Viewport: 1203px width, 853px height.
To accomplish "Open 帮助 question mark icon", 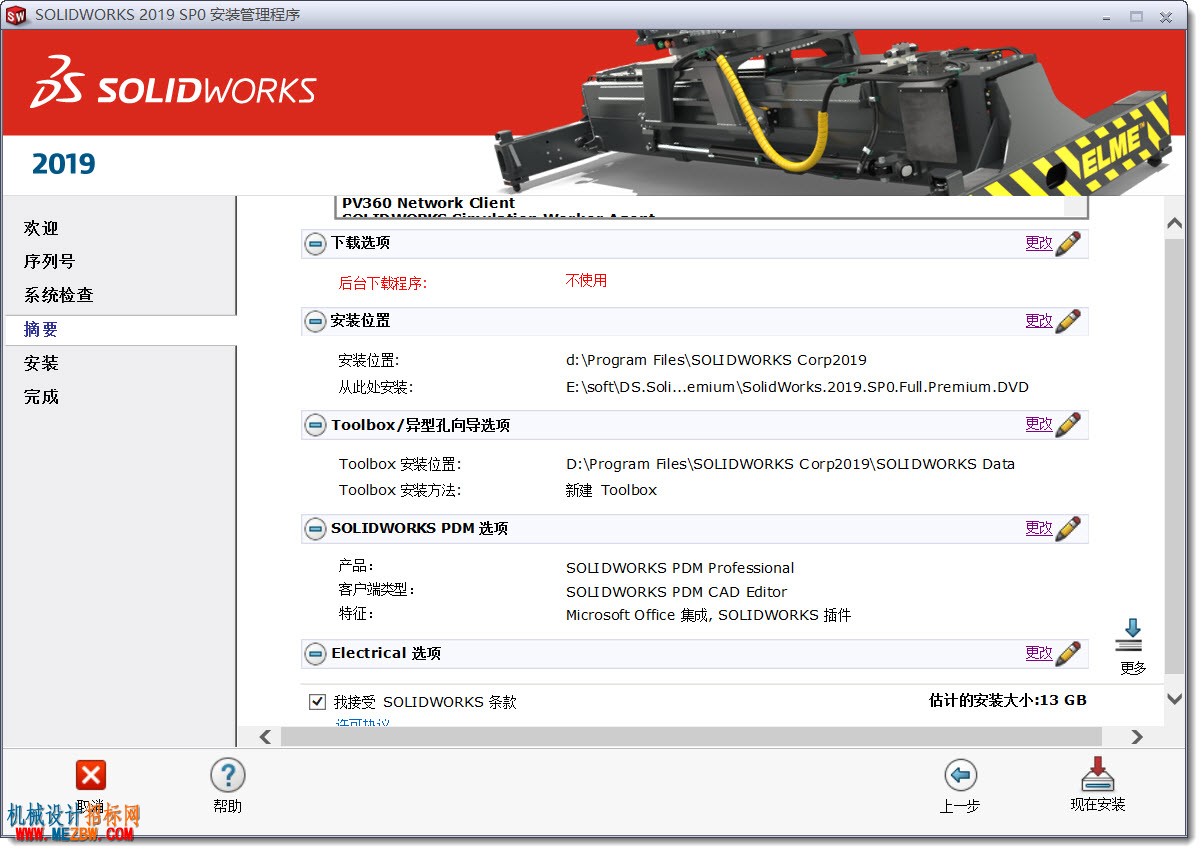I will point(228,775).
